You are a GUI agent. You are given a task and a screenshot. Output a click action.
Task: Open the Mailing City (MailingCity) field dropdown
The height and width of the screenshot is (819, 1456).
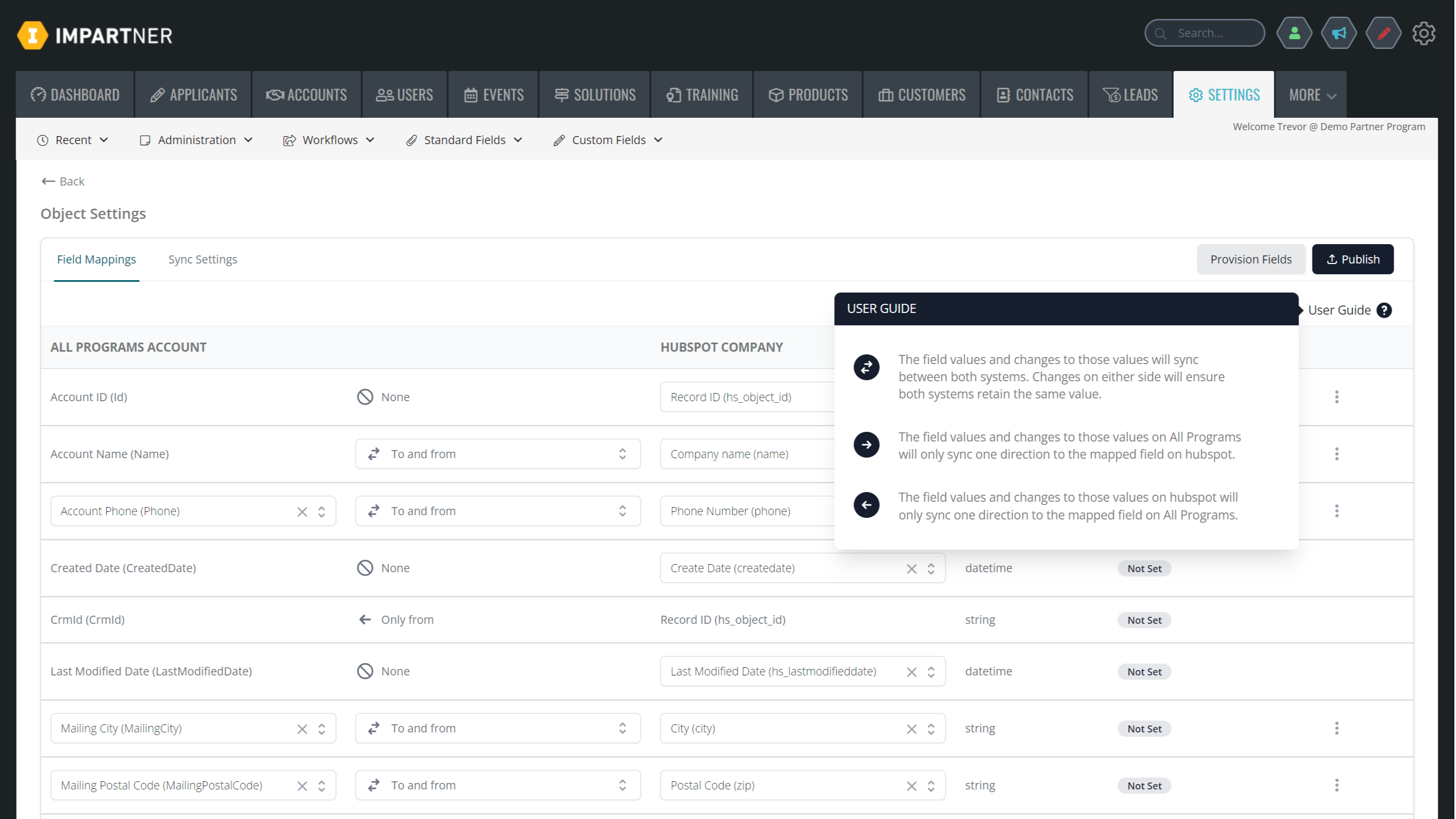point(321,729)
